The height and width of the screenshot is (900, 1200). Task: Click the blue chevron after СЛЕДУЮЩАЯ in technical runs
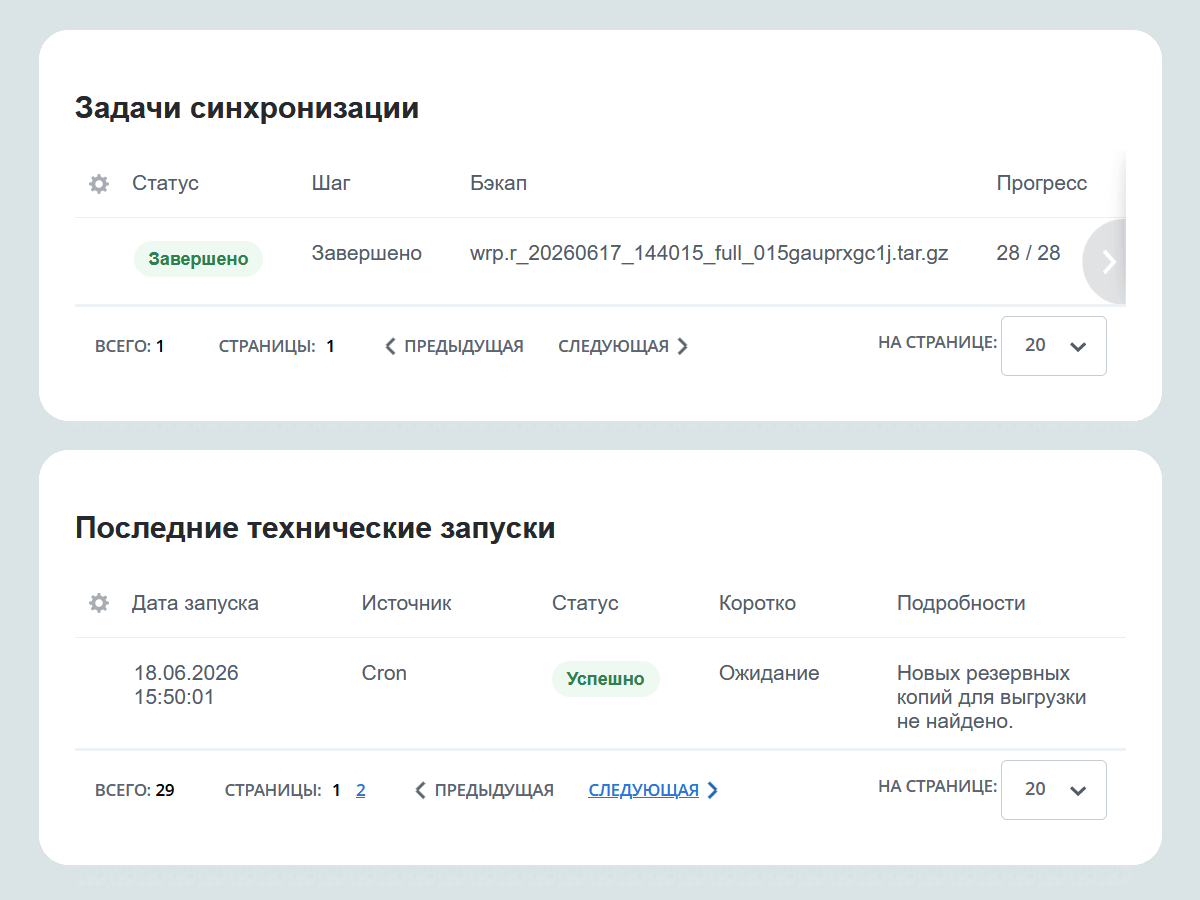tap(713, 790)
